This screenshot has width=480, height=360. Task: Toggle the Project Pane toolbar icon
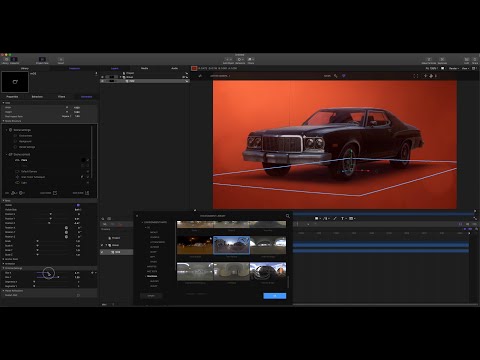[42, 59]
